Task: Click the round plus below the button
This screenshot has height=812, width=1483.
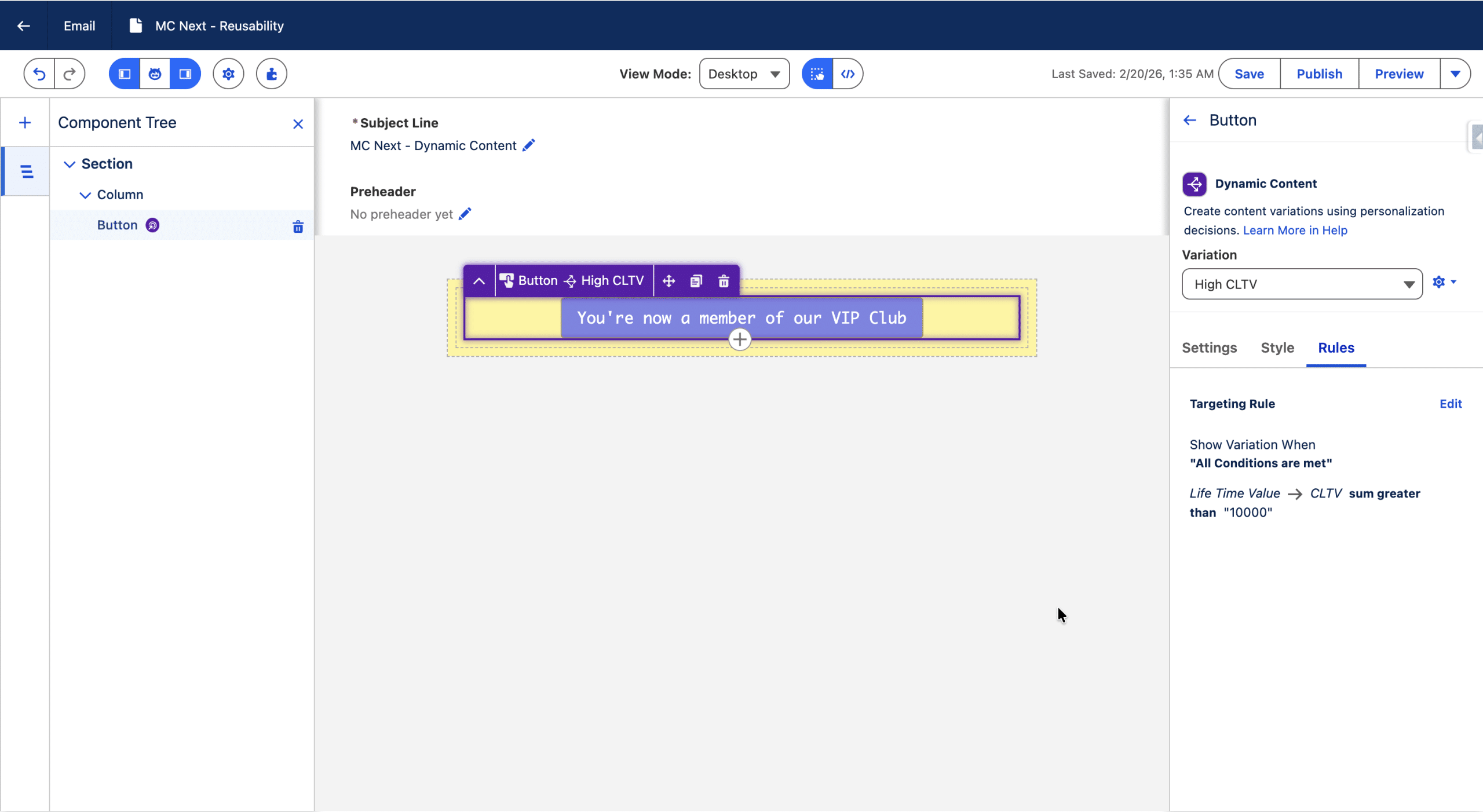Action: (x=740, y=339)
